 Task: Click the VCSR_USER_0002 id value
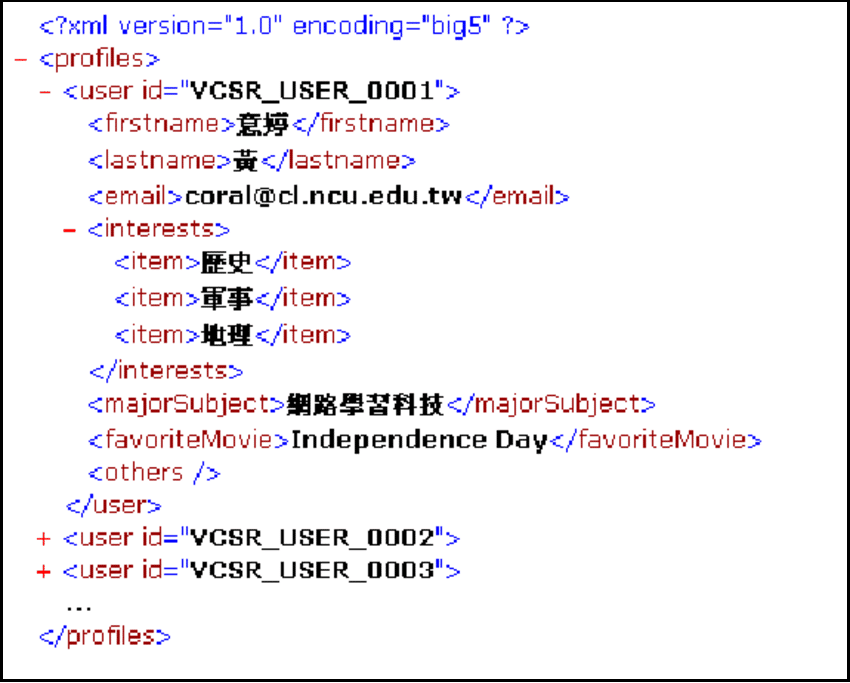pyautogui.click(x=312, y=538)
